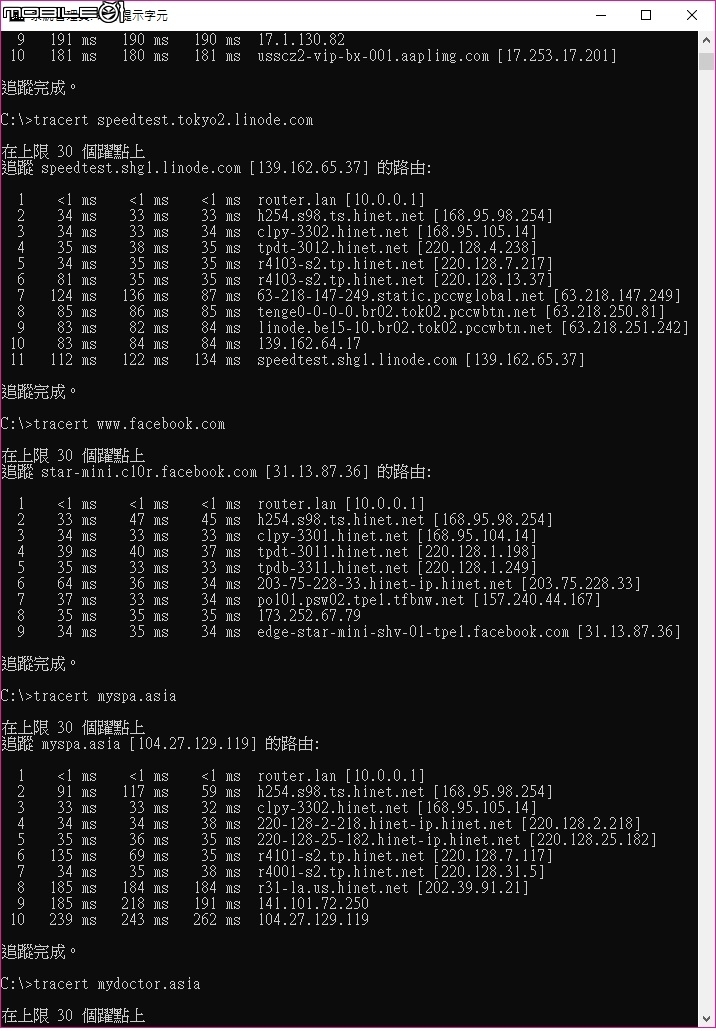Maximize the command prompt window
716x1031 pixels.
tap(646, 15)
